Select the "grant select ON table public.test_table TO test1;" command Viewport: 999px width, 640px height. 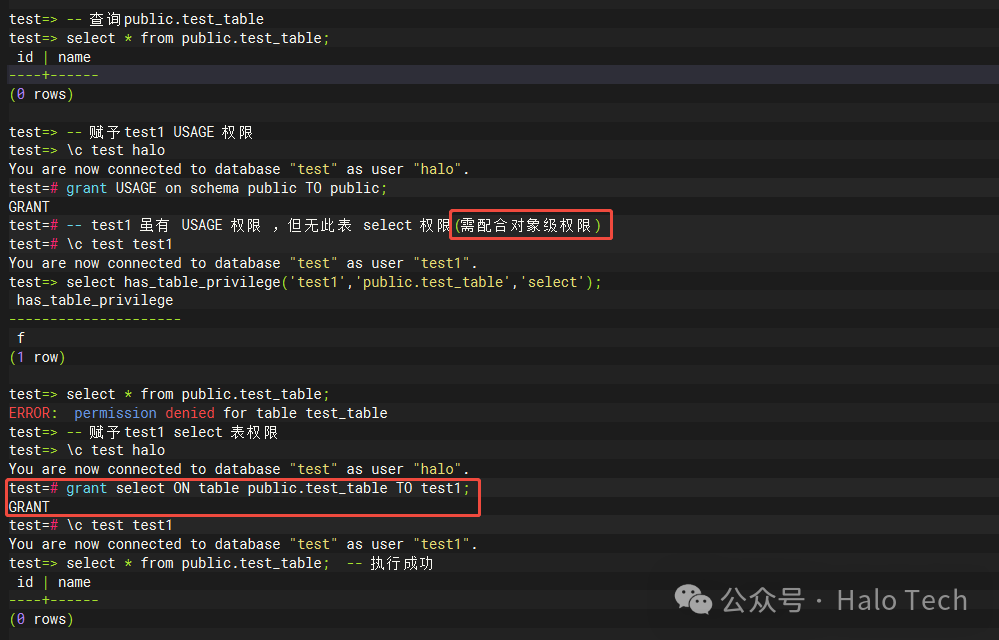268,488
